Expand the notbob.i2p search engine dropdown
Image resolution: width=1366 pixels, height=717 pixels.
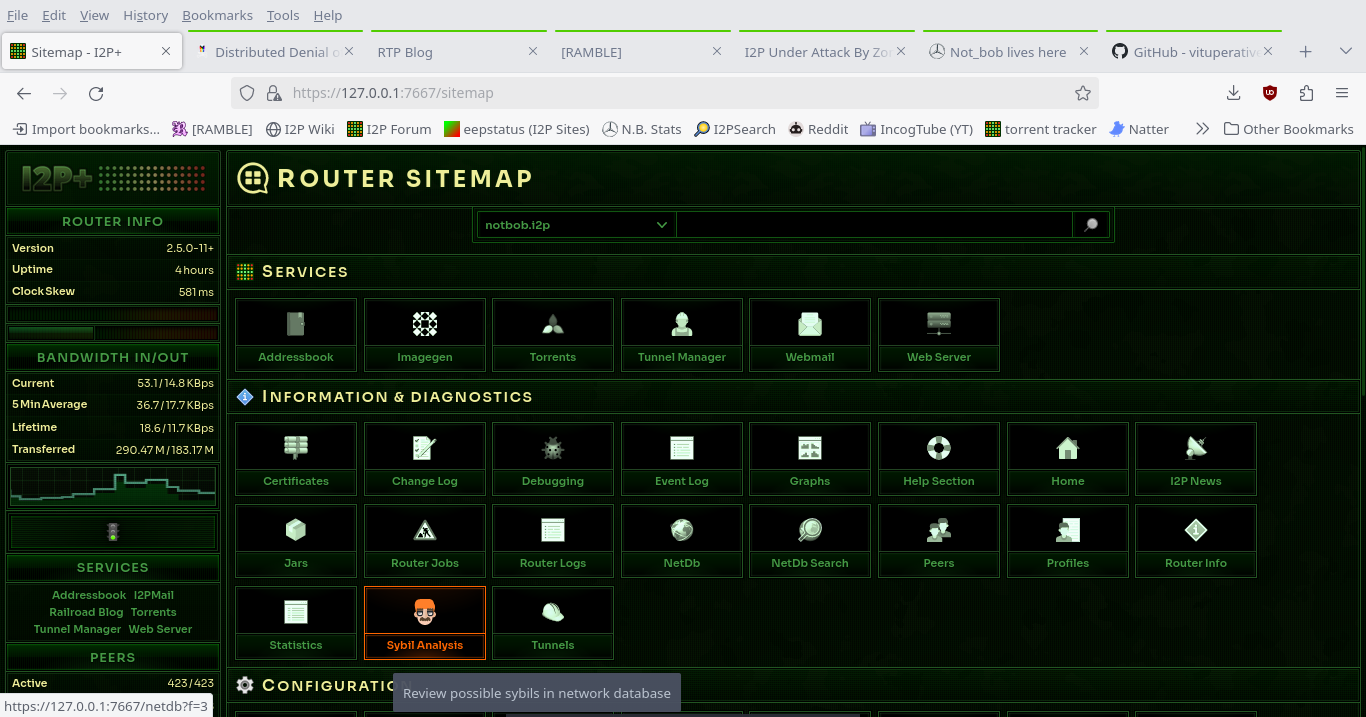[x=576, y=225]
